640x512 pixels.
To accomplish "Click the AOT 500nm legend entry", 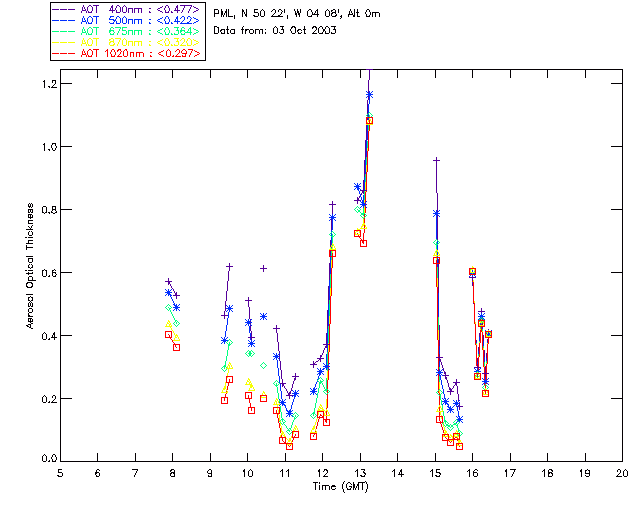I will (127, 20).
